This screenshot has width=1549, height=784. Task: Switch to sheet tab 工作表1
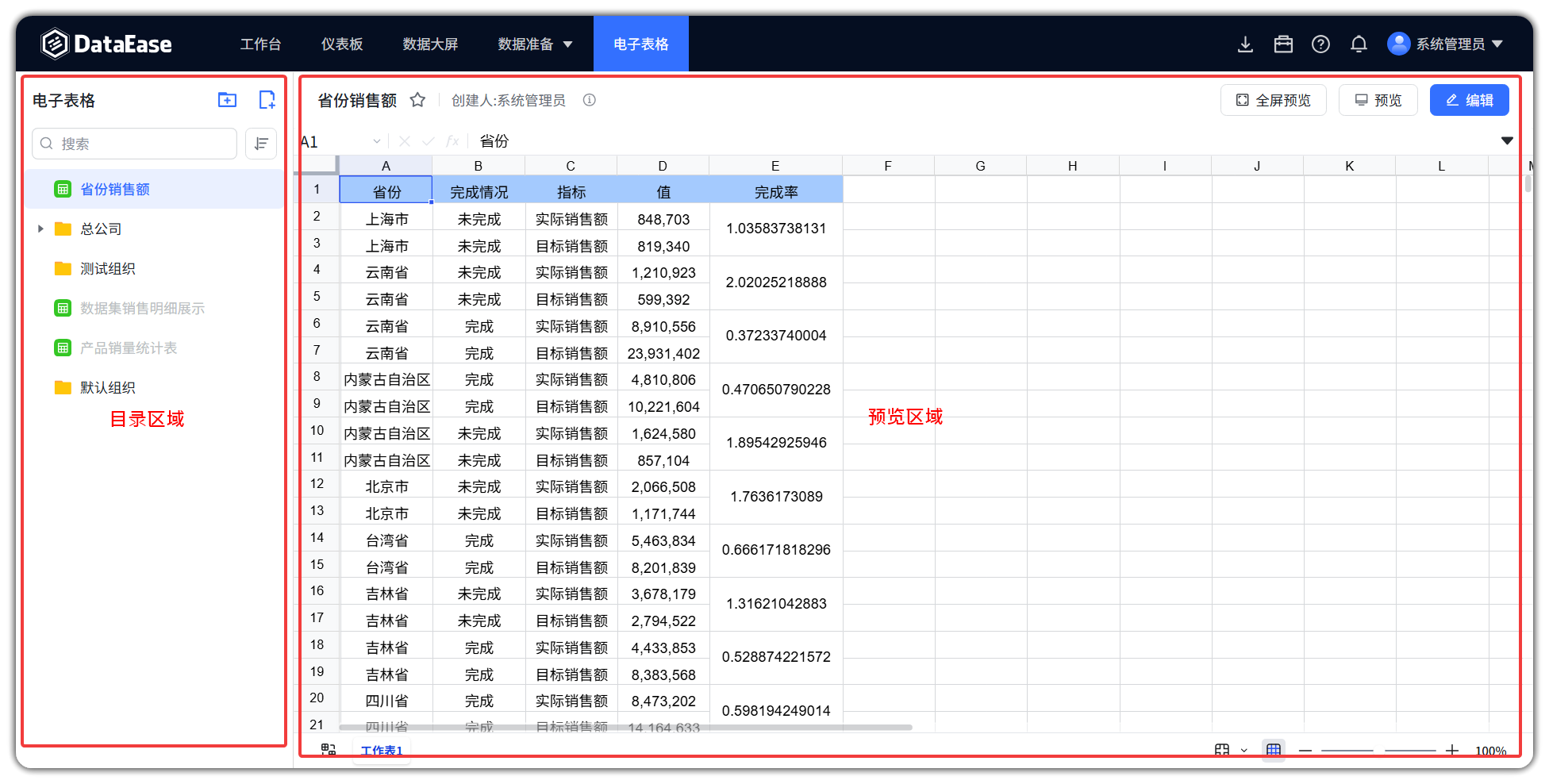click(x=382, y=750)
